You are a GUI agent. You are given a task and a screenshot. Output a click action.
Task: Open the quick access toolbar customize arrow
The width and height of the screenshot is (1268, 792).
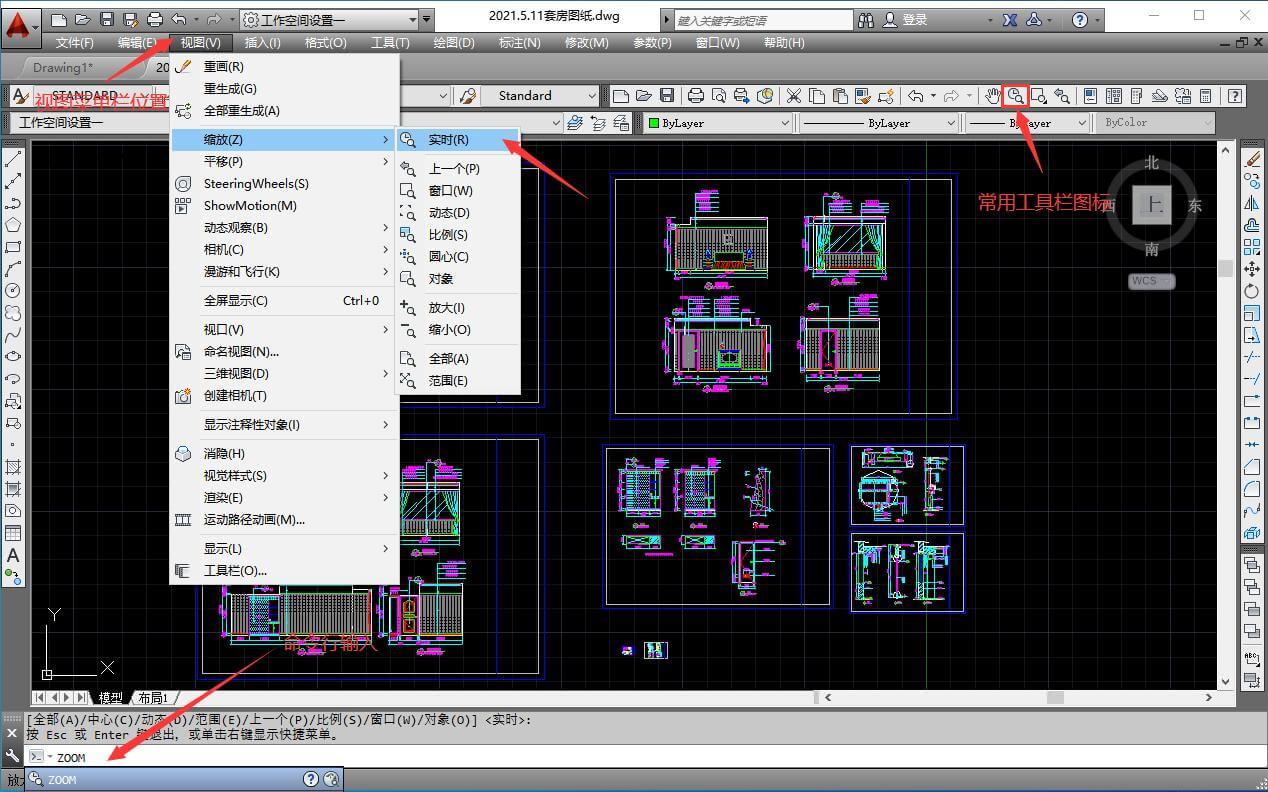click(428, 19)
